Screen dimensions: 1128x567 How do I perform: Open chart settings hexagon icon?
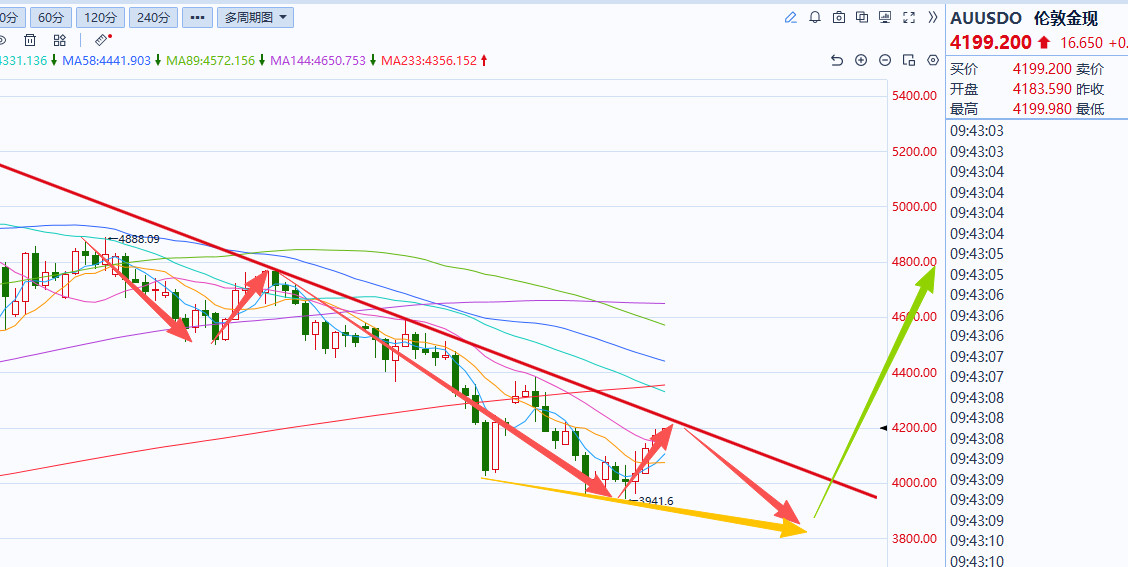click(x=933, y=60)
